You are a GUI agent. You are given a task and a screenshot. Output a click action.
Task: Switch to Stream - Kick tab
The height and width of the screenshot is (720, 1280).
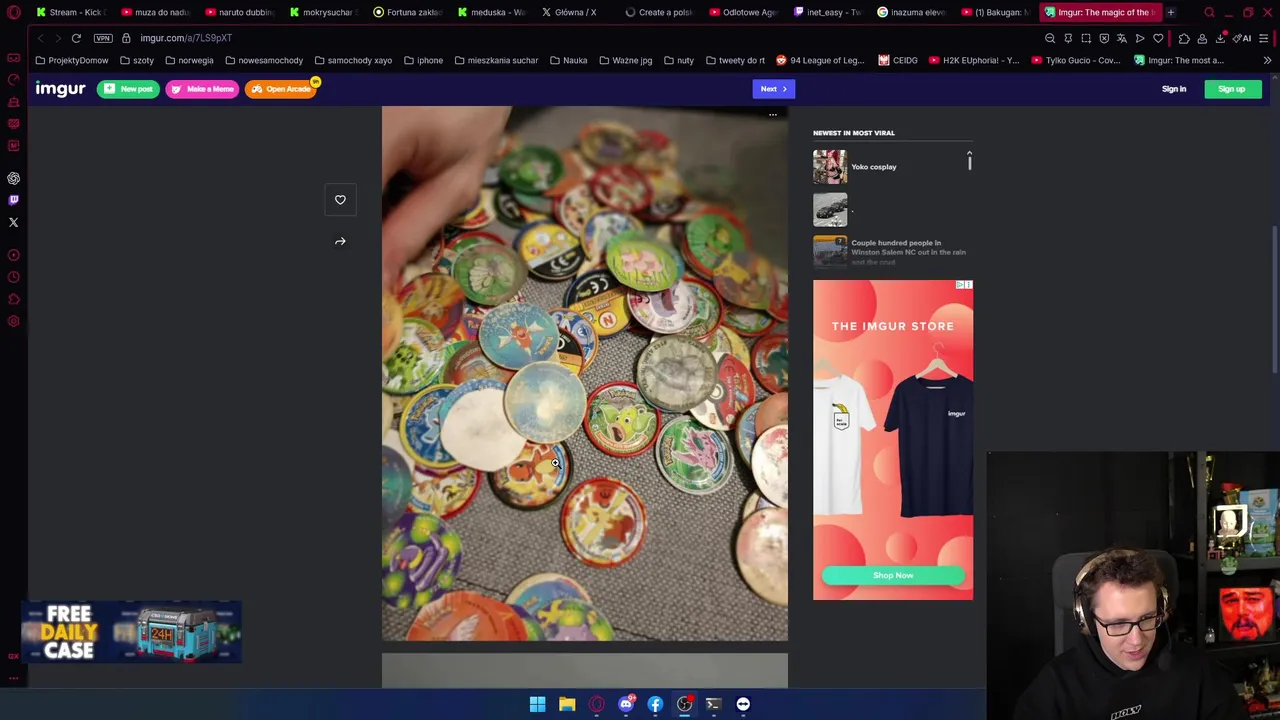point(70,12)
